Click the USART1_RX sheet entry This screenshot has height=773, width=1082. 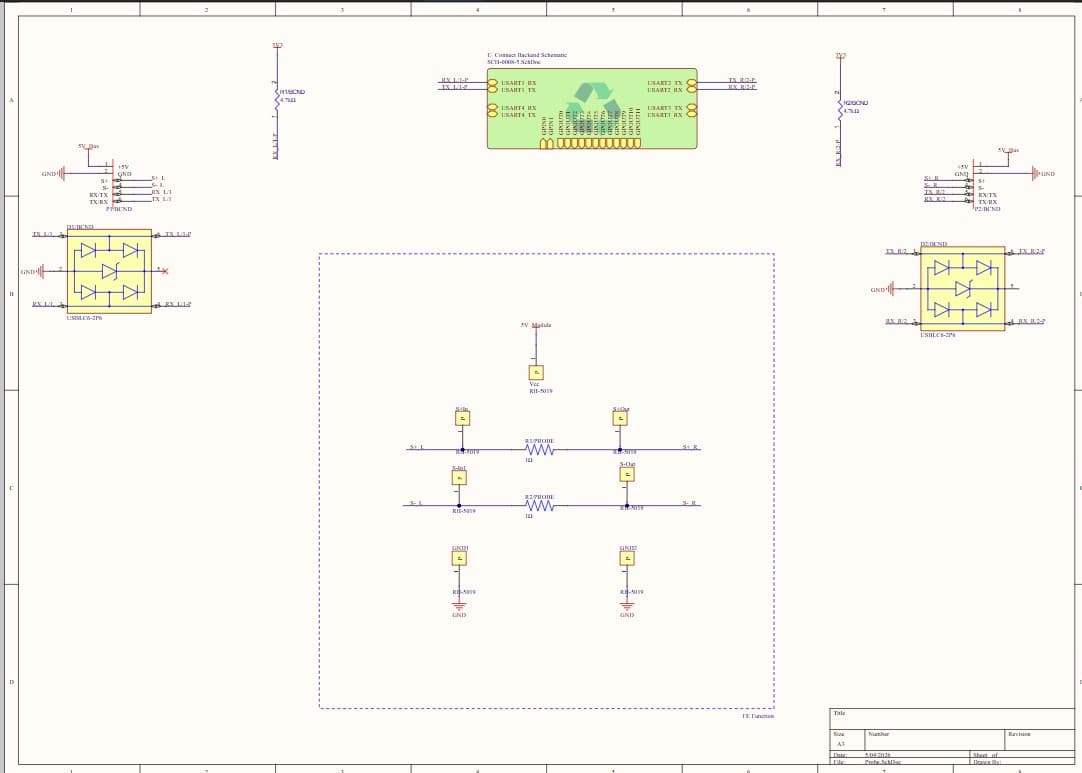coord(492,83)
